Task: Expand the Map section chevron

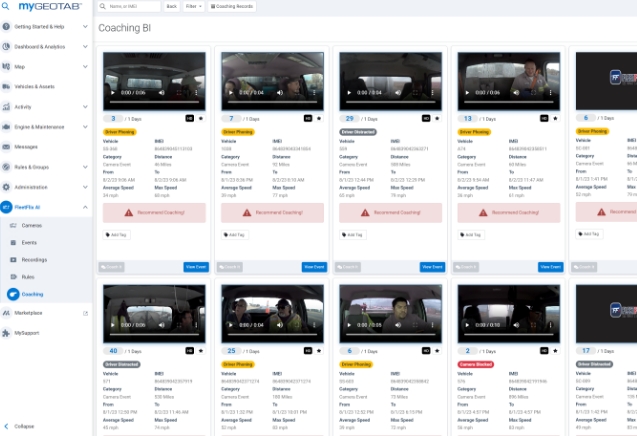Action: pos(85,66)
